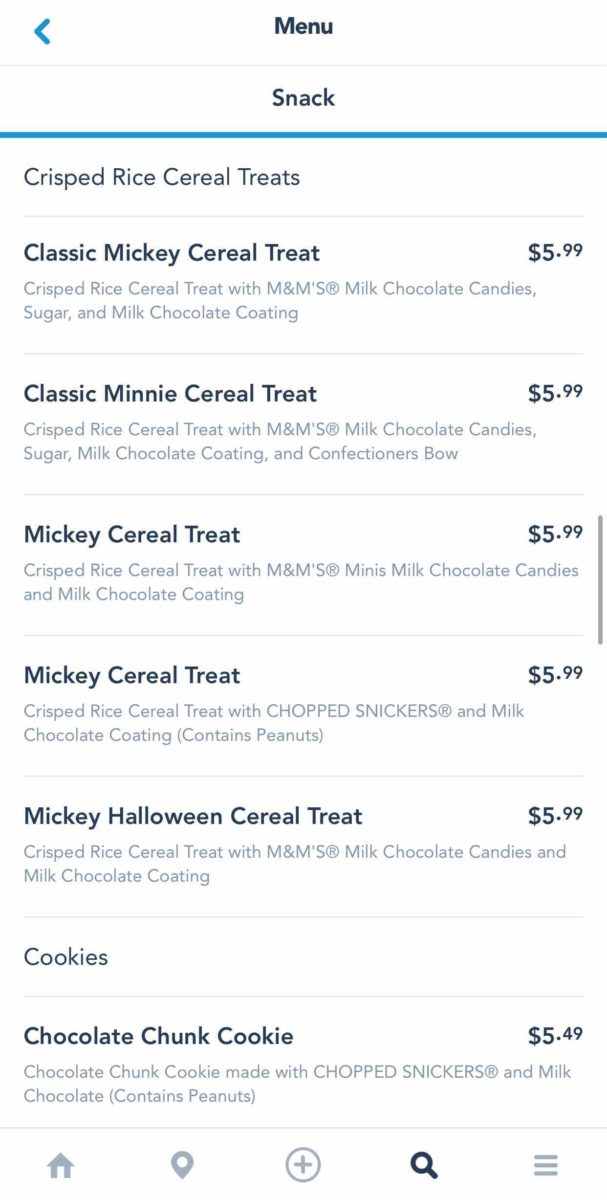Choose the Chocolate Chunk Cookie item
607x1200 pixels.
[x=159, y=1036]
